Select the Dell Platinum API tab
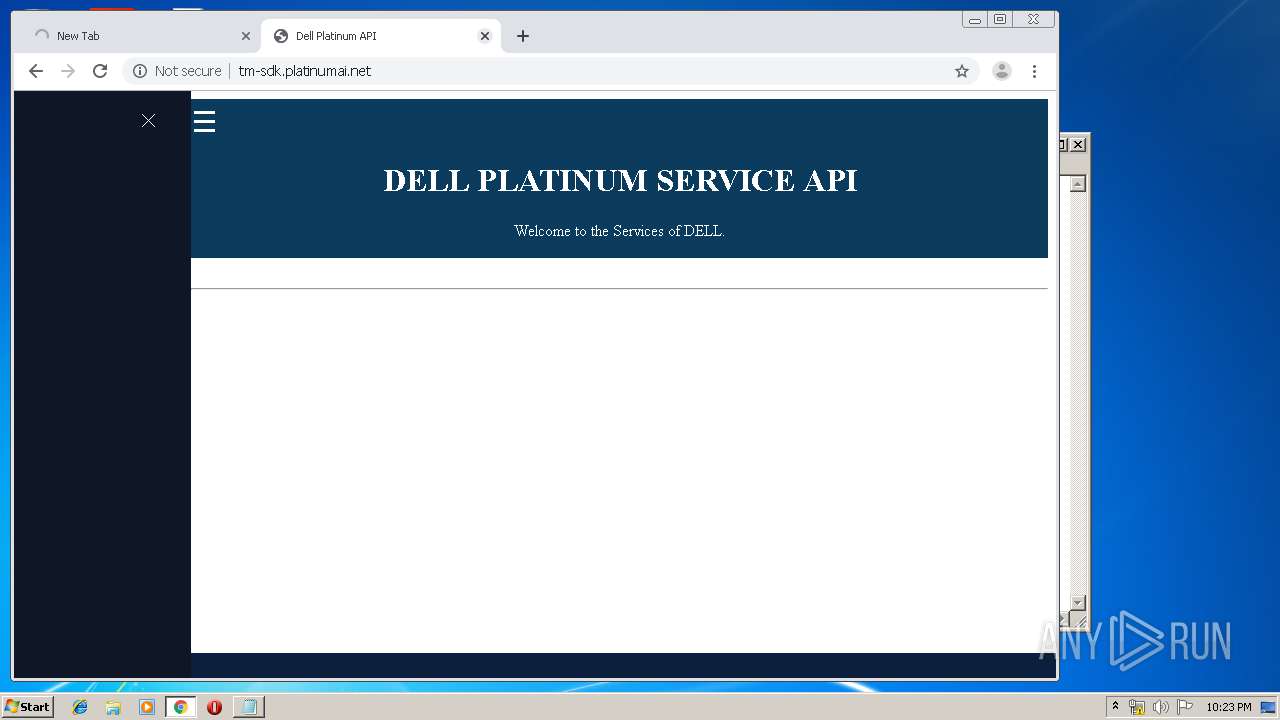The image size is (1280, 720). point(380,36)
